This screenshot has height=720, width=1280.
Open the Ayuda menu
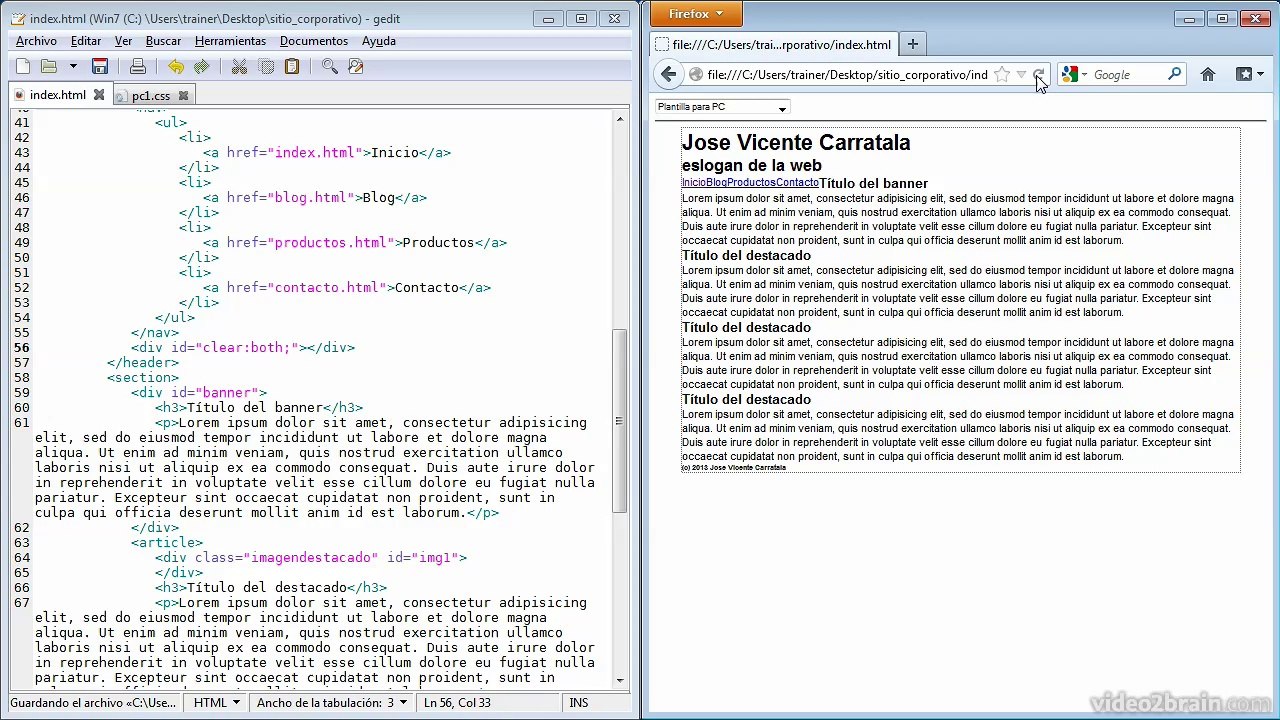tap(379, 41)
